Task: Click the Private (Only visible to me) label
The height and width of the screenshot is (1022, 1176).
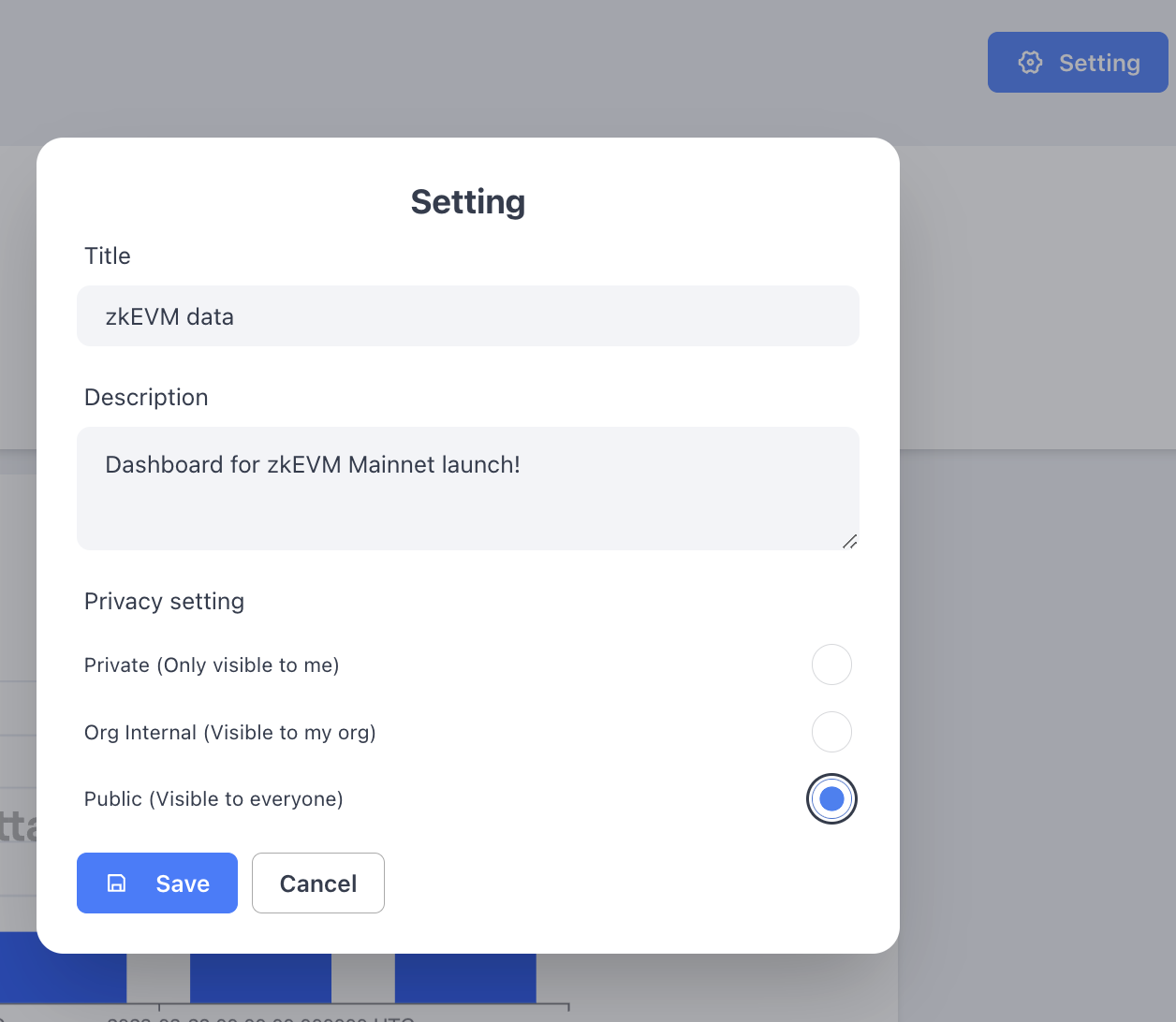Action: [212, 665]
